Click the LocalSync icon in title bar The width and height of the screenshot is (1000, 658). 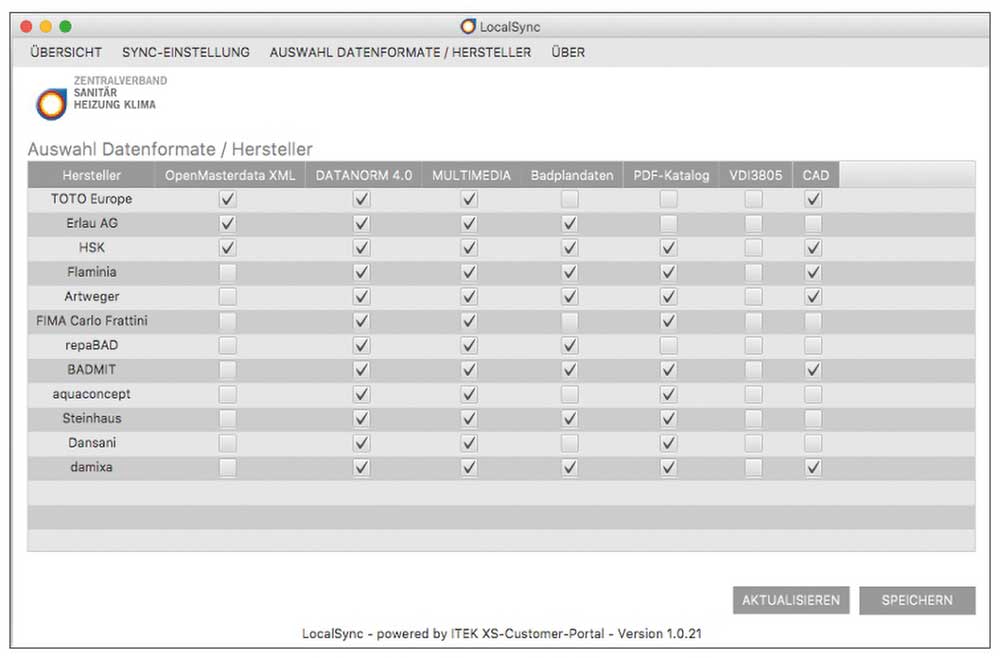point(467,26)
